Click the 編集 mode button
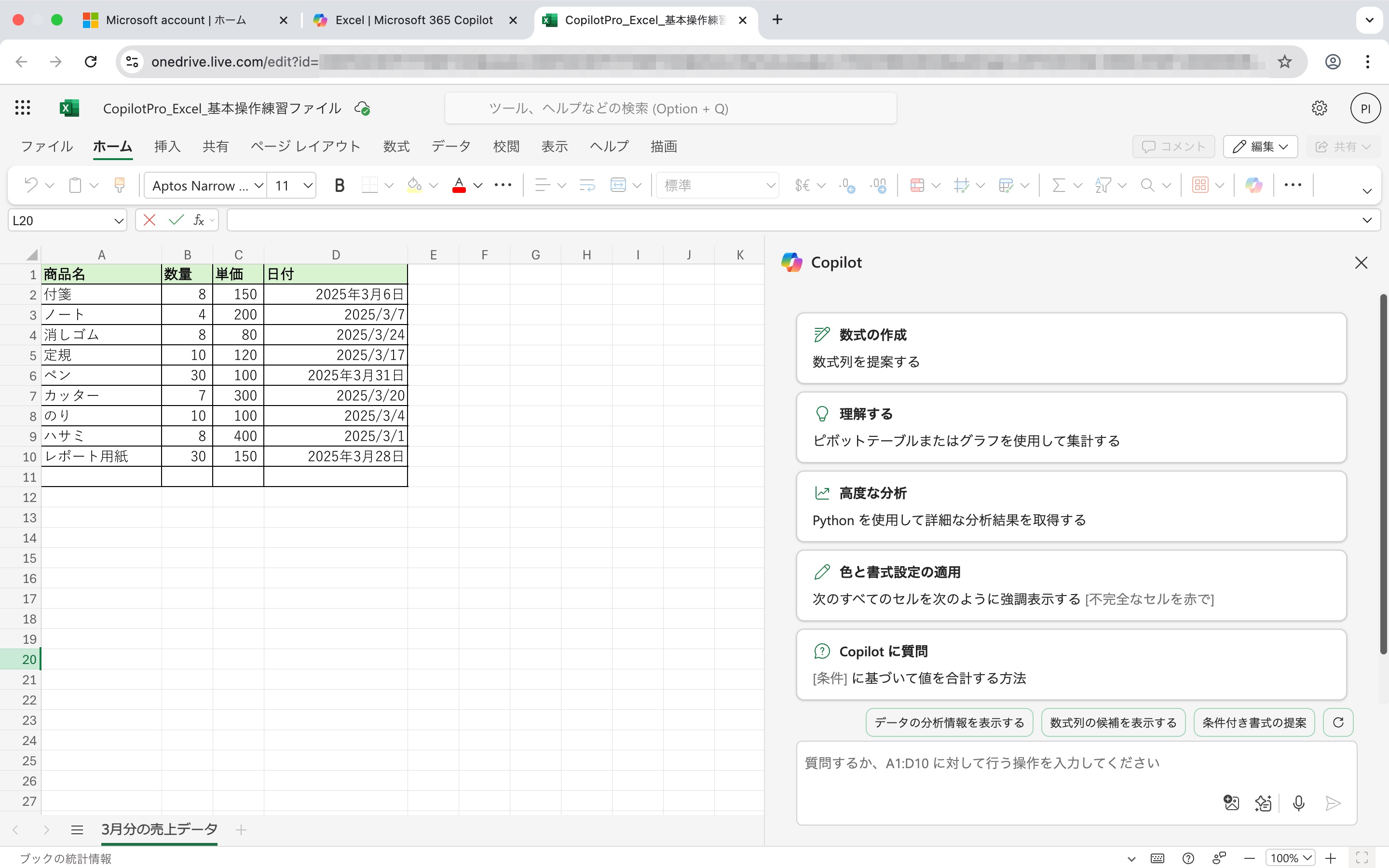The height and width of the screenshot is (868, 1389). (1260, 147)
